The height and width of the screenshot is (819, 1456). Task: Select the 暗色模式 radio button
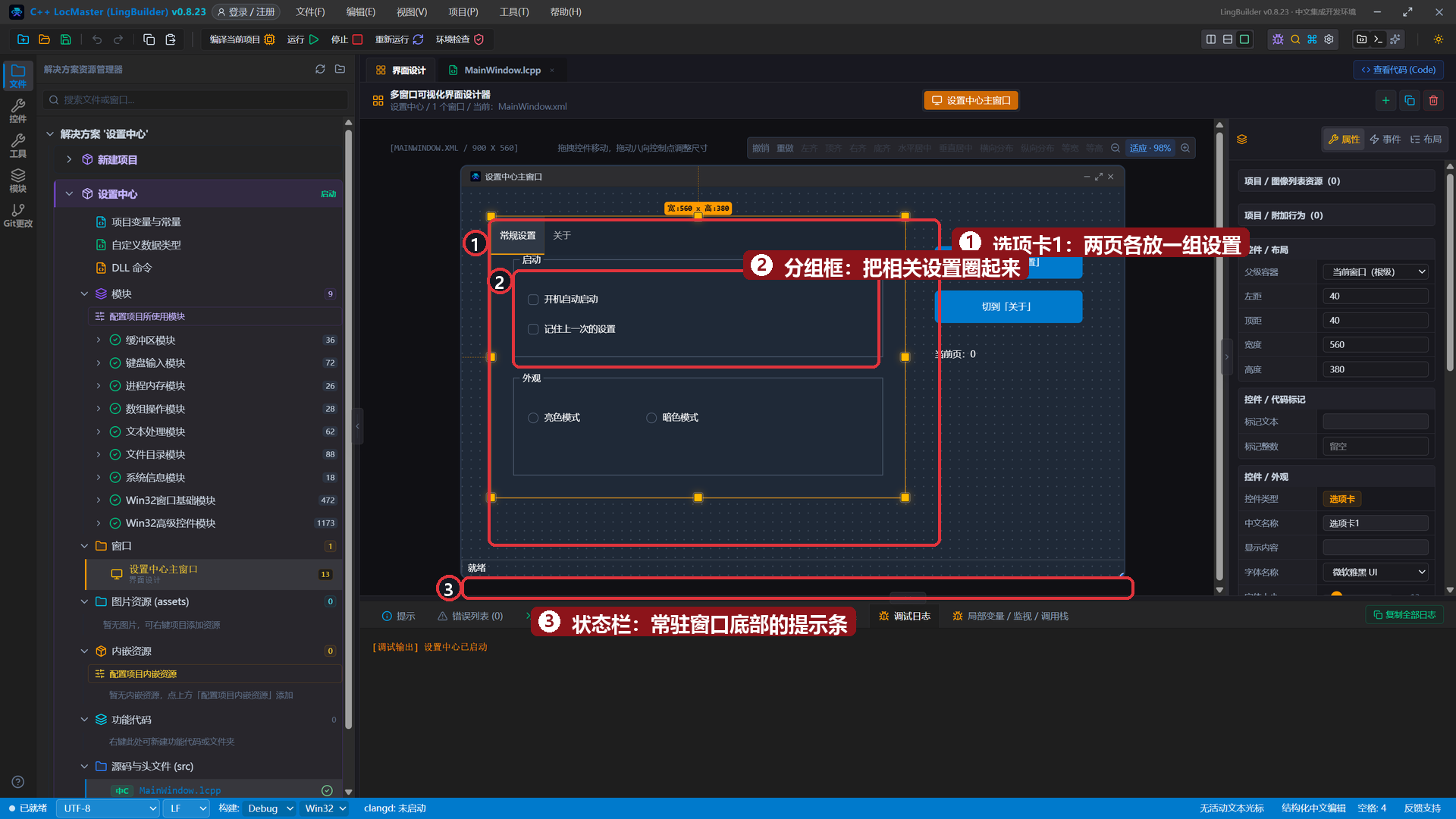(x=651, y=418)
